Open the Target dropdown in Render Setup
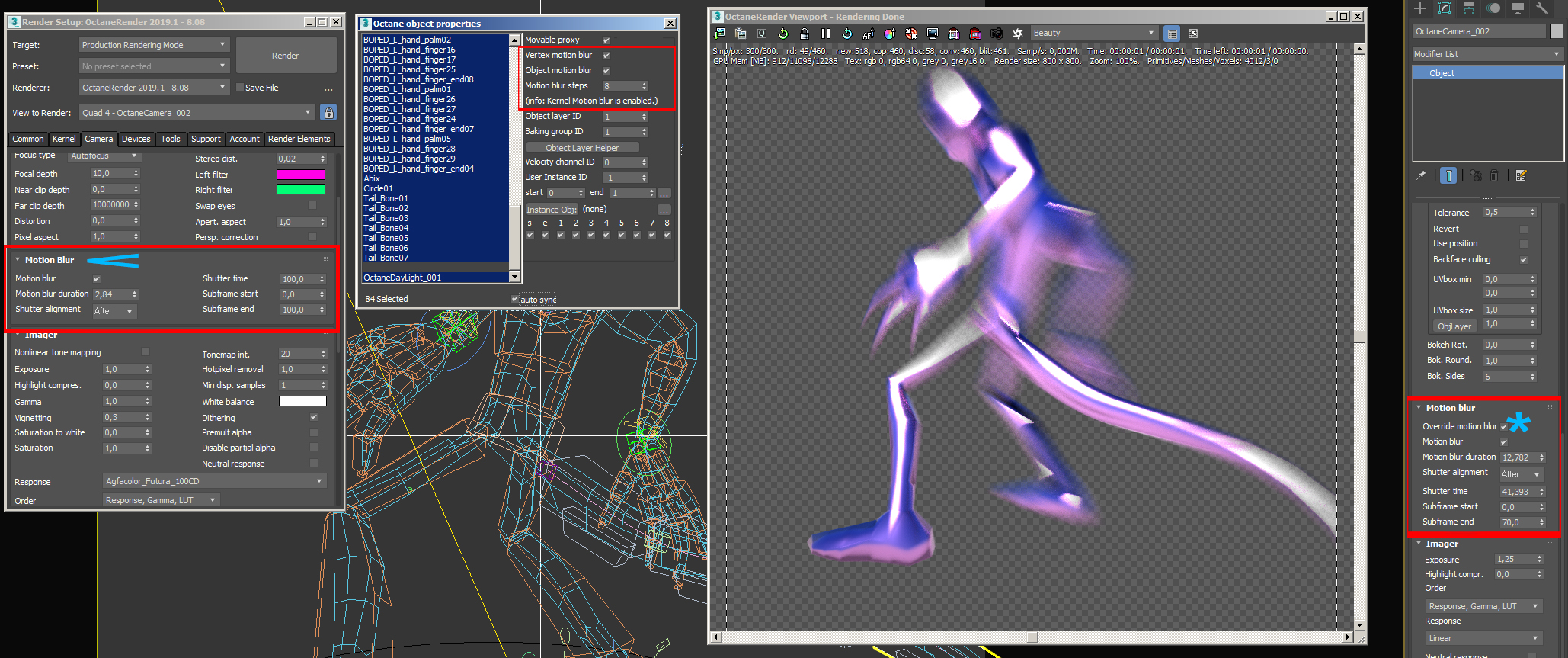This screenshot has width=1568, height=658. (x=154, y=45)
